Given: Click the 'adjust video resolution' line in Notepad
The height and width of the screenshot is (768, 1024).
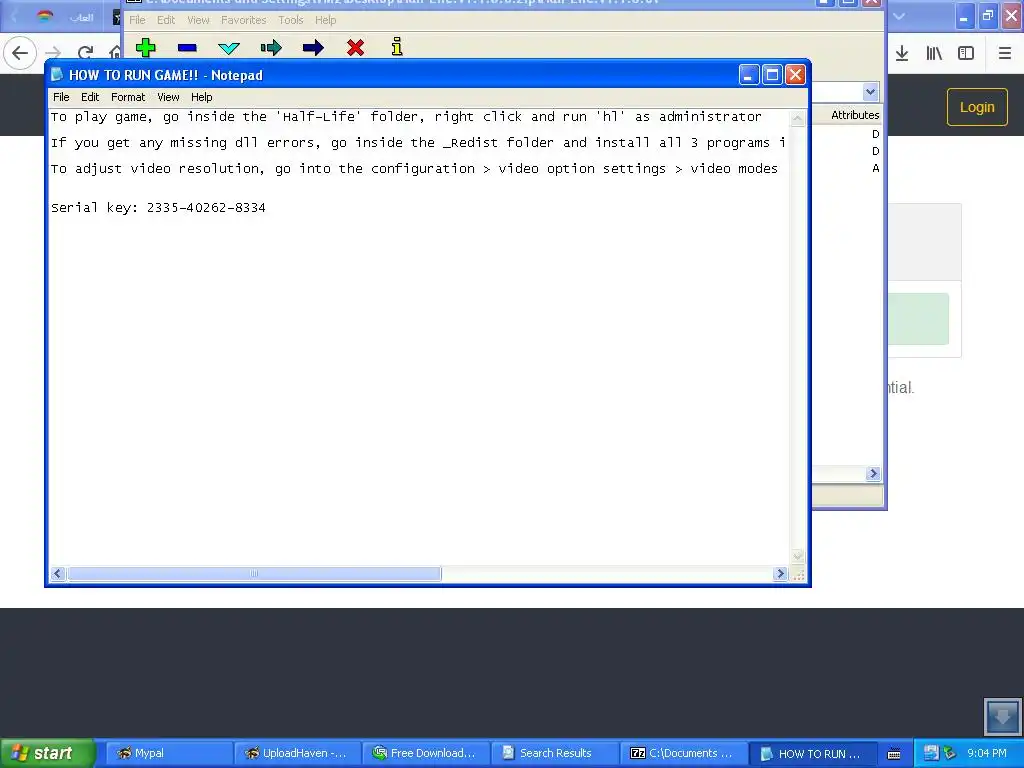Looking at the screenshot, I should click(x=414, y=168).
